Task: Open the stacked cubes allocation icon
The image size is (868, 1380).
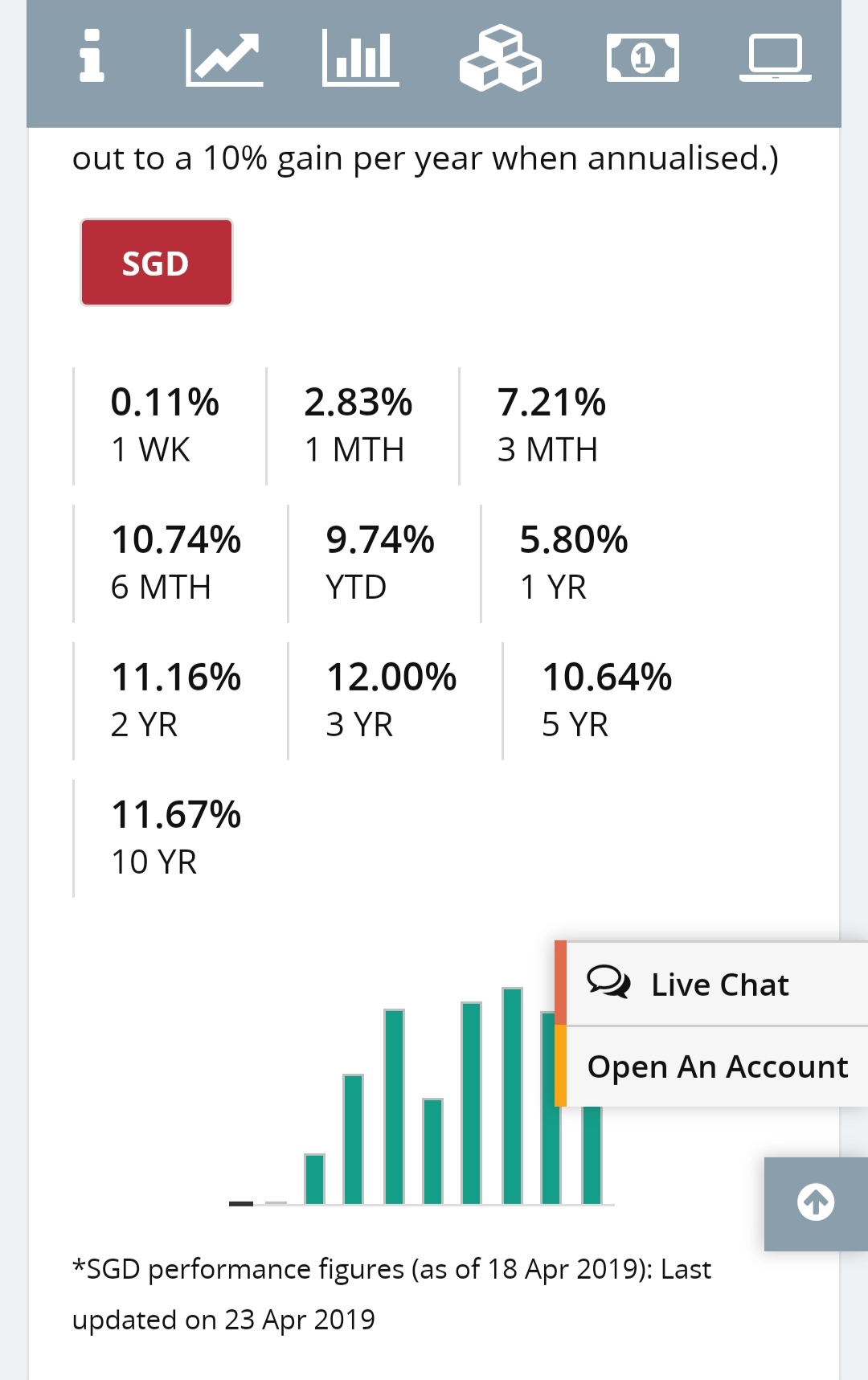Action: click(x=500, y=58)
